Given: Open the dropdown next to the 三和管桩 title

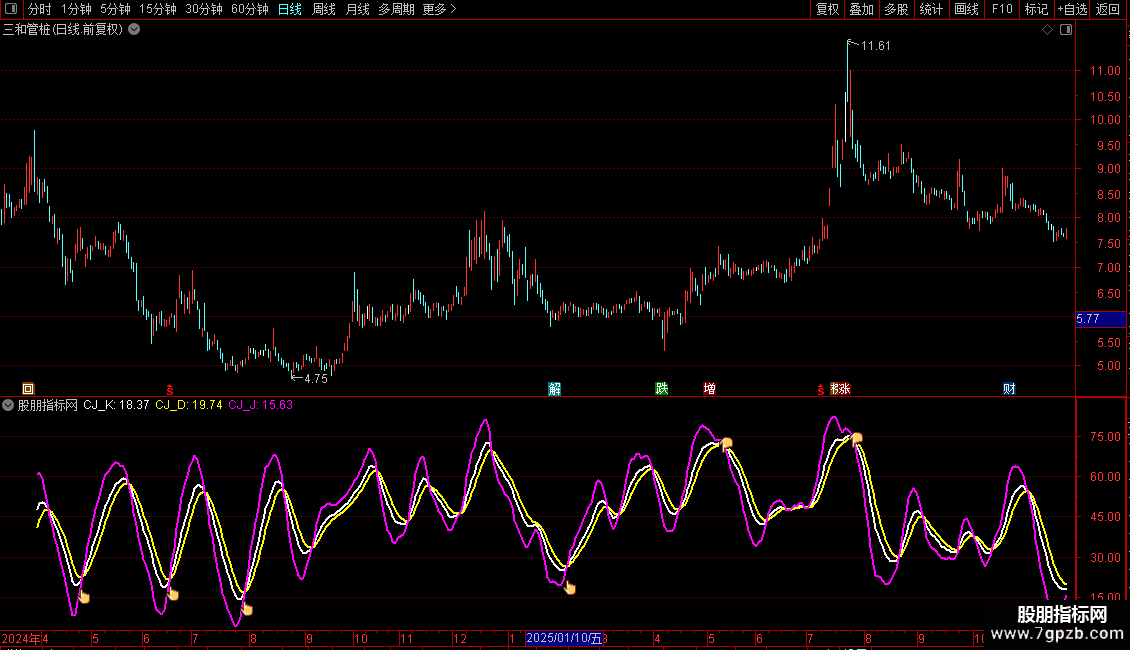Looking at the screenshot, I should tap(134, 30).
